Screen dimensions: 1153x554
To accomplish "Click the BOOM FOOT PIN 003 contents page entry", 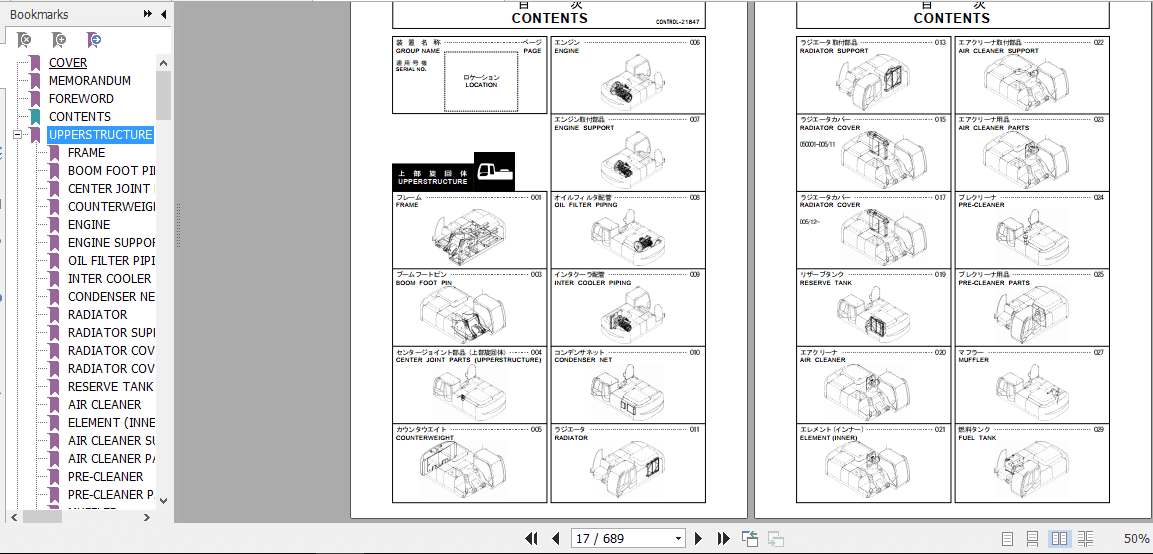I will (x=469, y=307).
